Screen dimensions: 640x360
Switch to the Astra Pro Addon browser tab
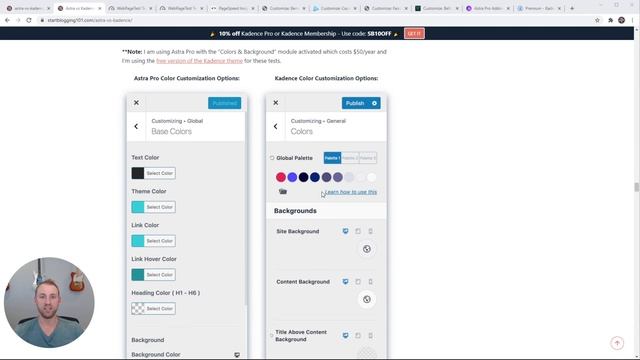point(489,8)
